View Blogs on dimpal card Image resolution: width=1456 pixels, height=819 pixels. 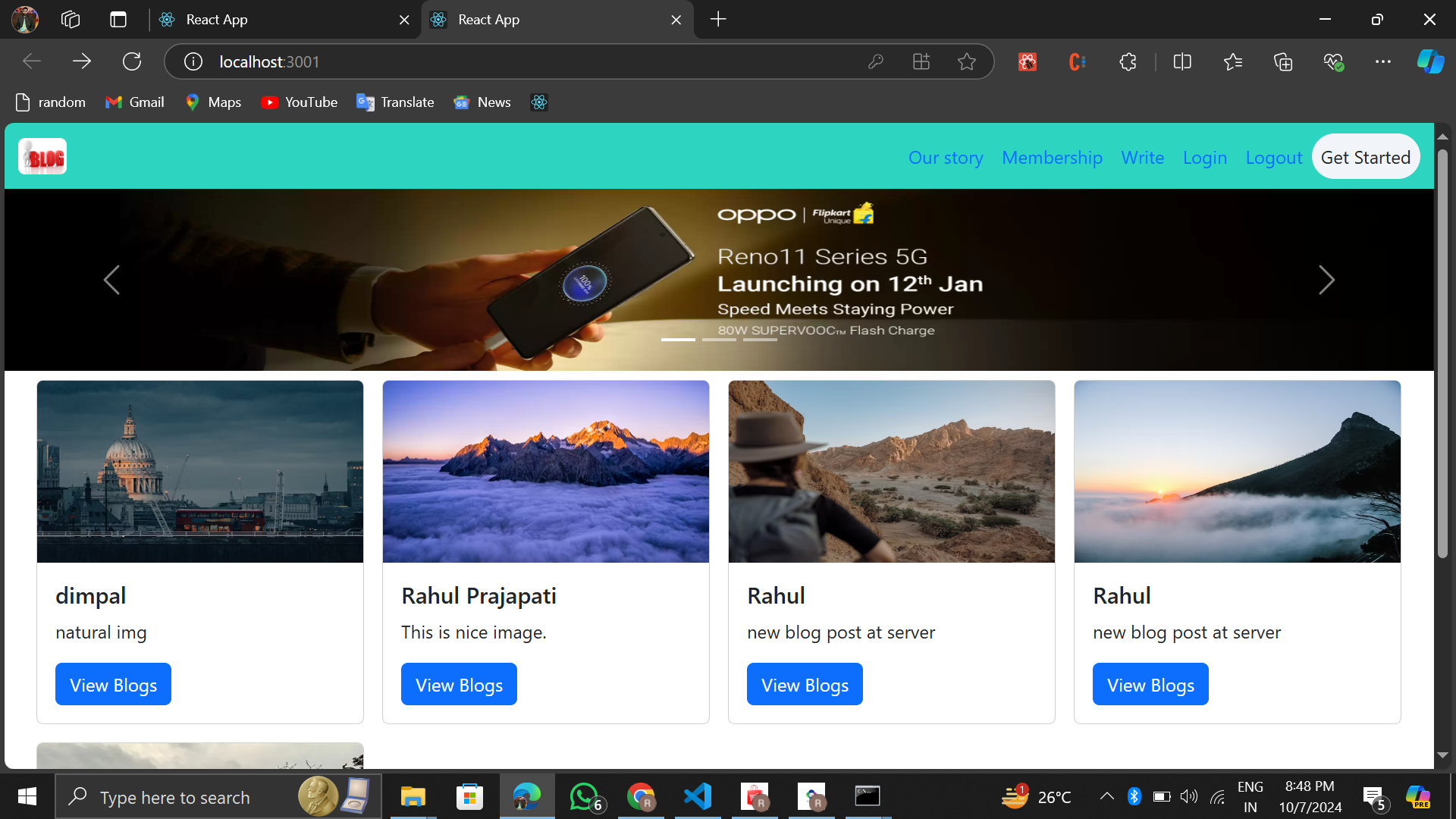click(113, 684)
